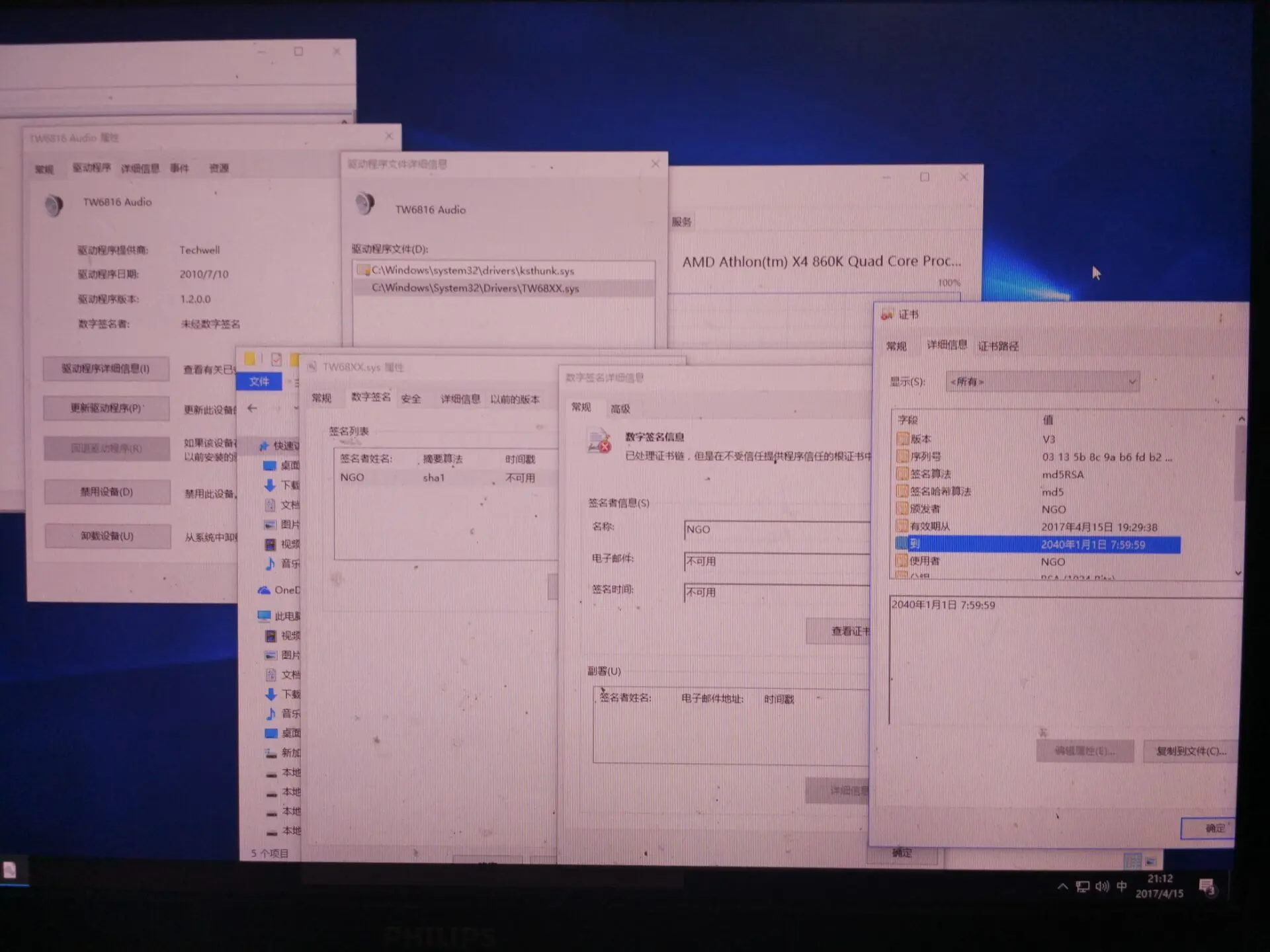Click the 中 input method indicator
1270x952 pixels.
pyautogui.click(x=1122, y=887)
